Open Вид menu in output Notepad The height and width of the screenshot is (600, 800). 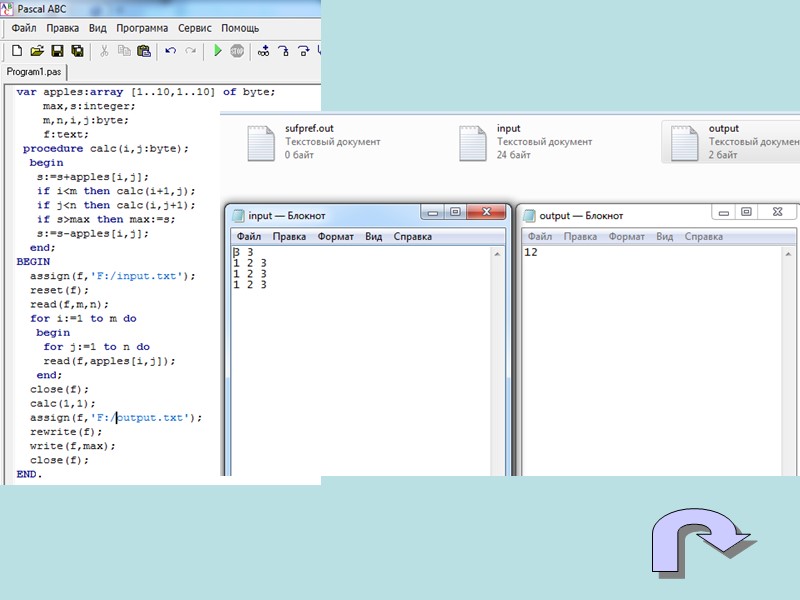664,237
